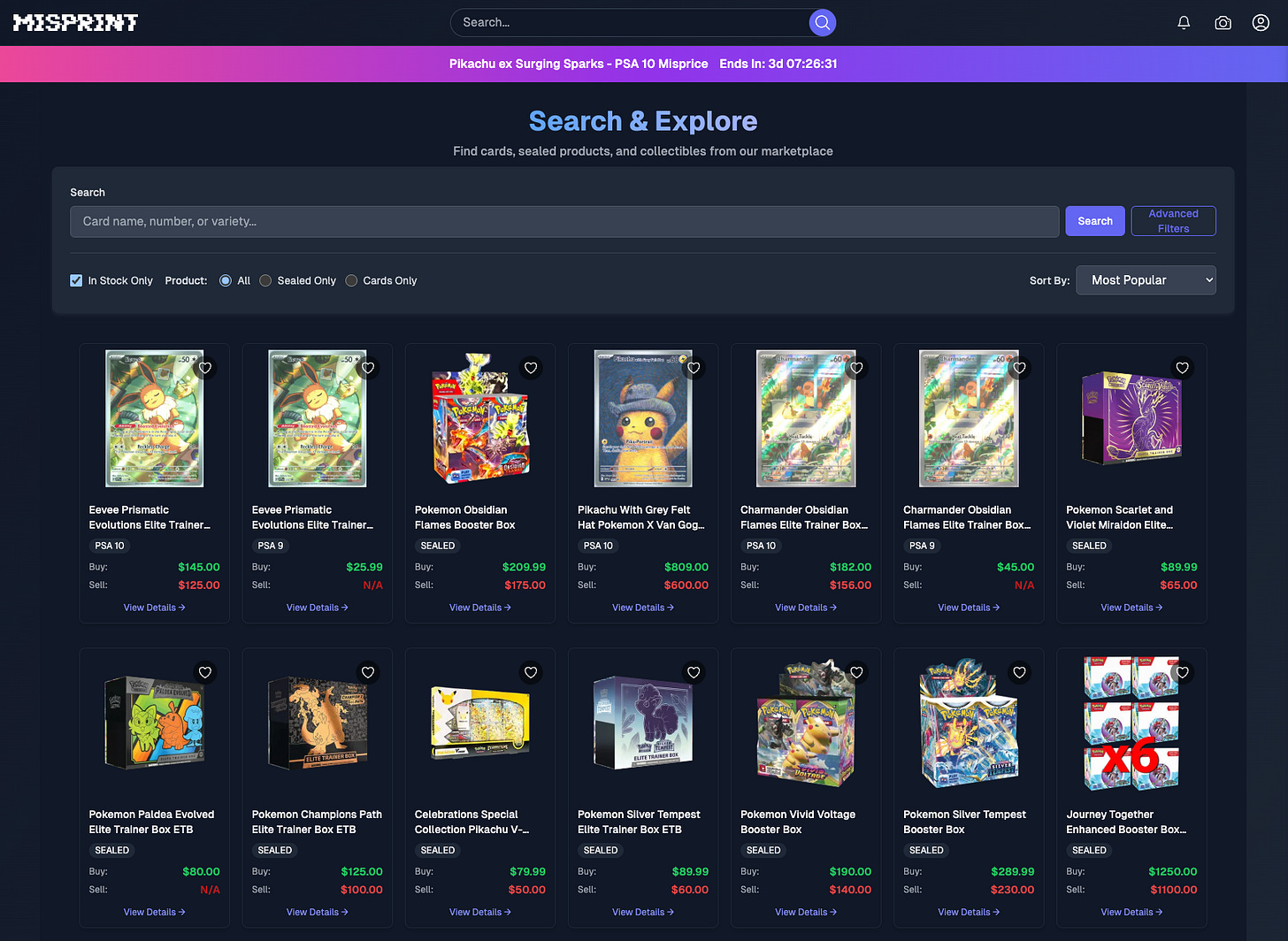Image resolution: width=1288 pixels, height=941 pixels.
Task: Heart the Vivid Voltage Booster Box
Action: 856,672
